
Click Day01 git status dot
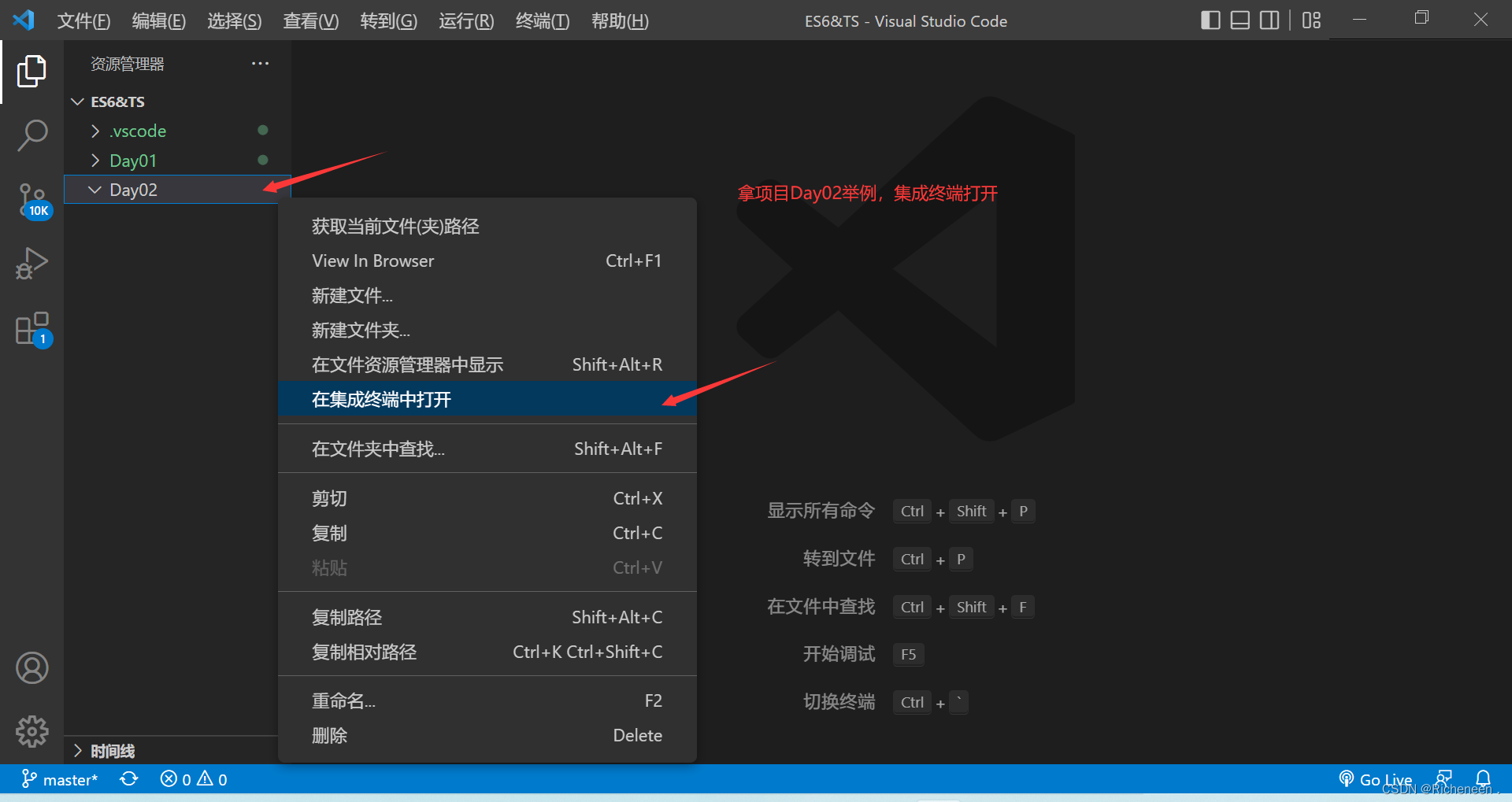263,160
